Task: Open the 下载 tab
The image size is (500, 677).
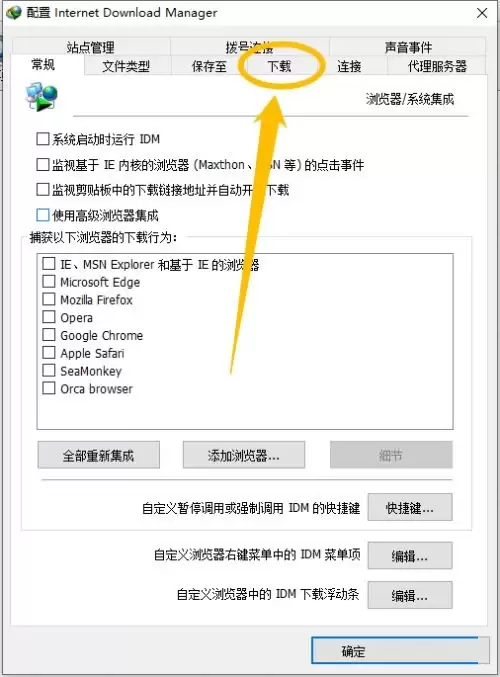Action: pos(279,66)
